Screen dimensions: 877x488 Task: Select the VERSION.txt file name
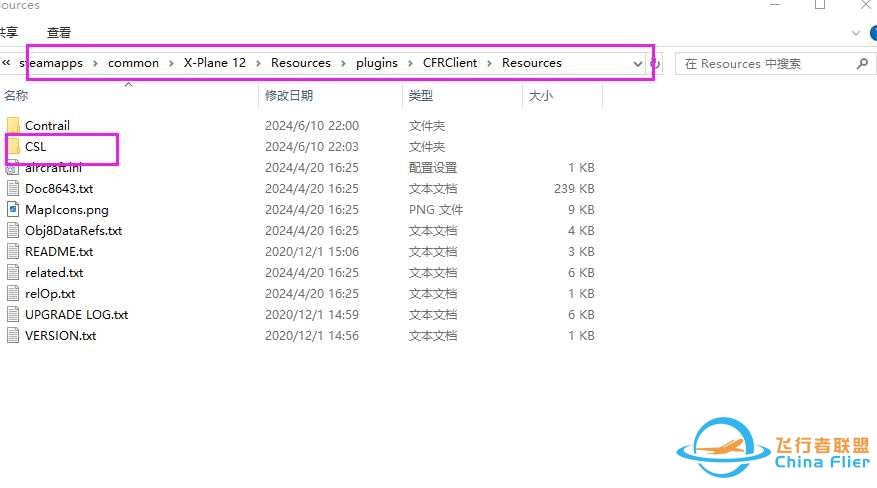[60, 335]
